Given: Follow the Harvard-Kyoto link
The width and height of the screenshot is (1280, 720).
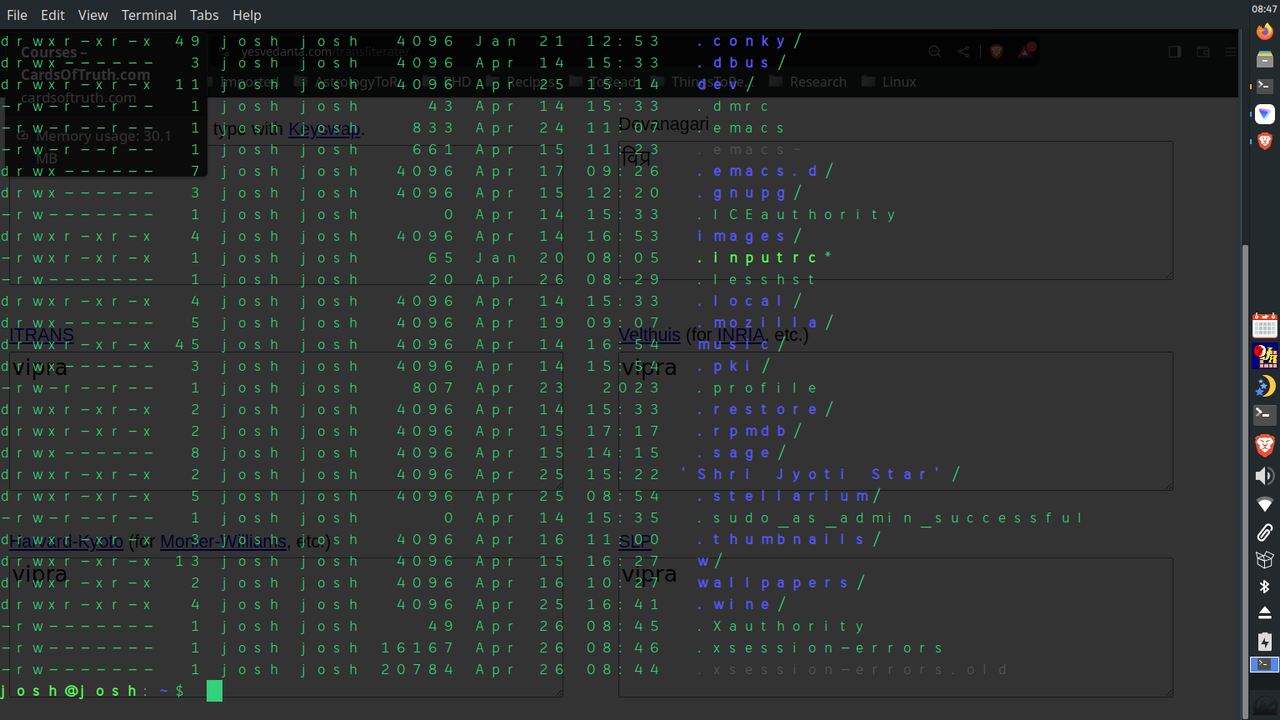Looking at the screenshot, I should pos(65,541).
